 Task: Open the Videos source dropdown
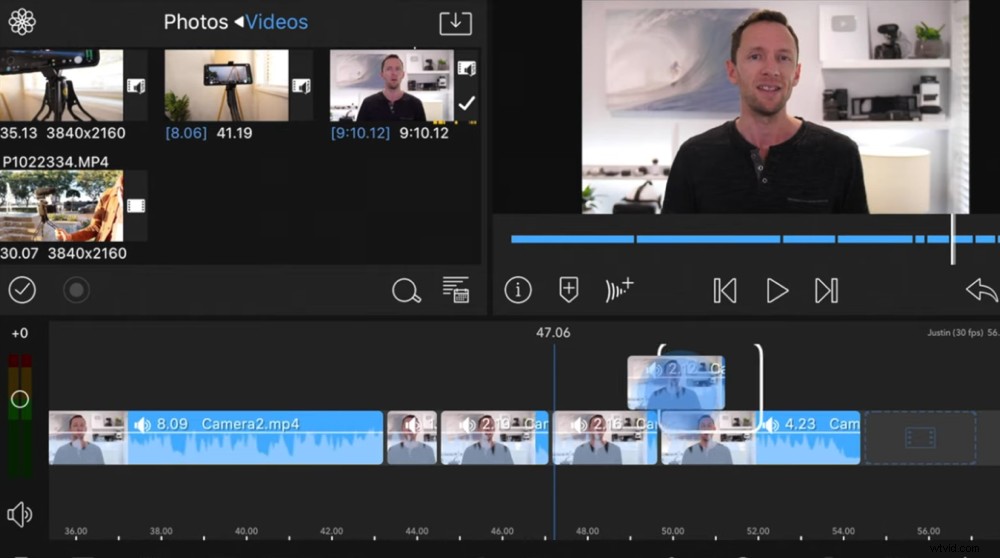(276, 22)
